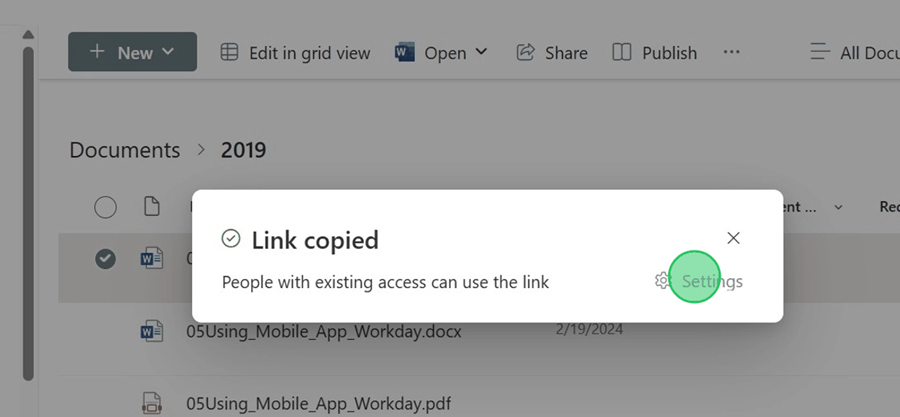The width and height of the screenshot is (900, 417).
Task: Select the 2019 breadcrumb folder
Action: pyautogui.click(x=244, y=150)
